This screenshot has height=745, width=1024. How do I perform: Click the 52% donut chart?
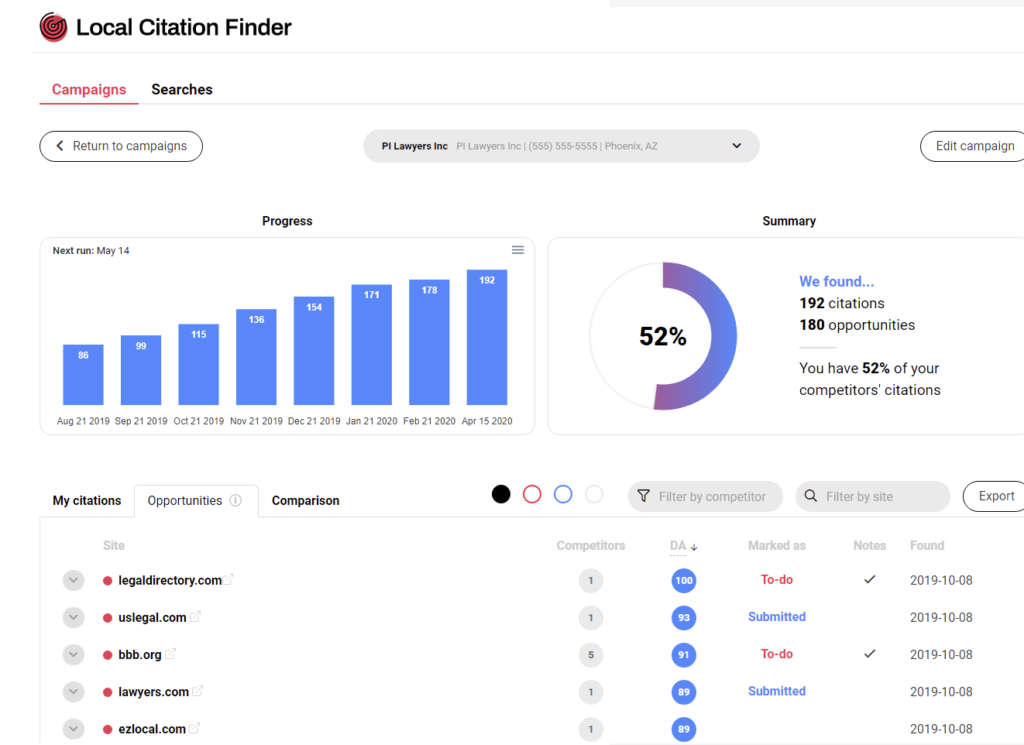tap(663, 336)
